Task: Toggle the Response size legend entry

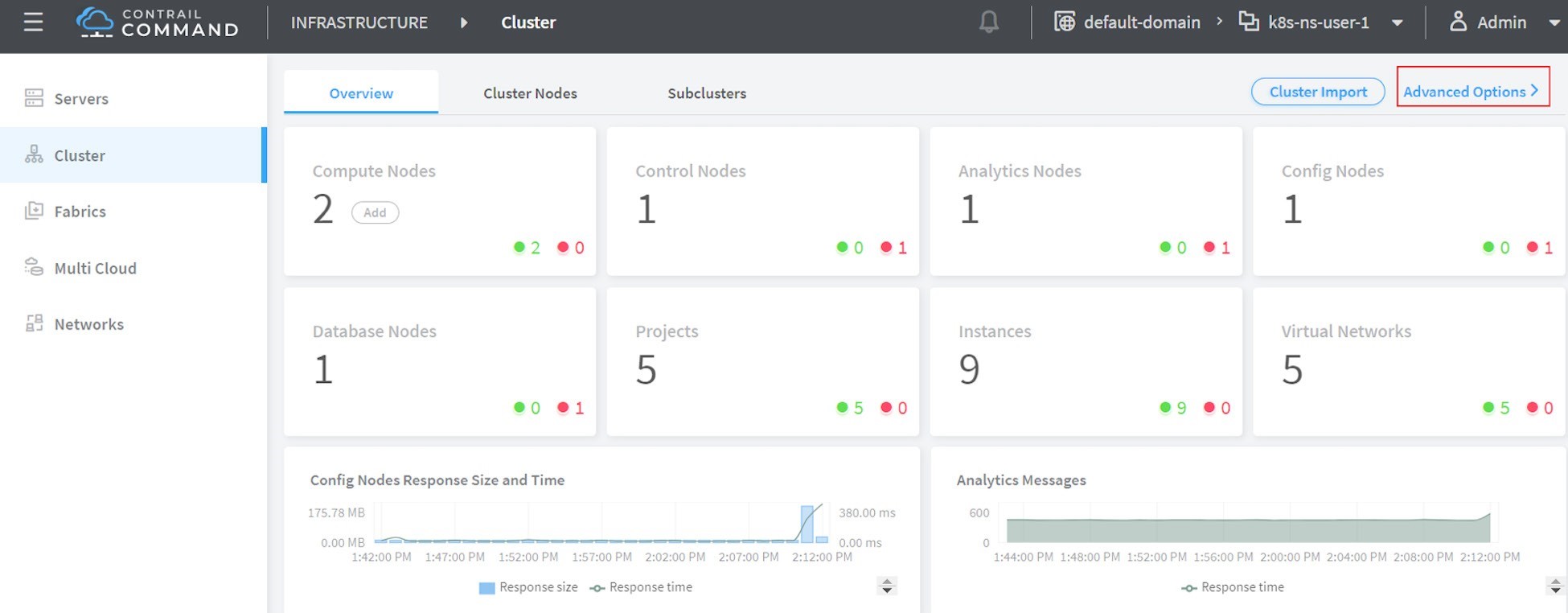Action: tap(528, 587)
